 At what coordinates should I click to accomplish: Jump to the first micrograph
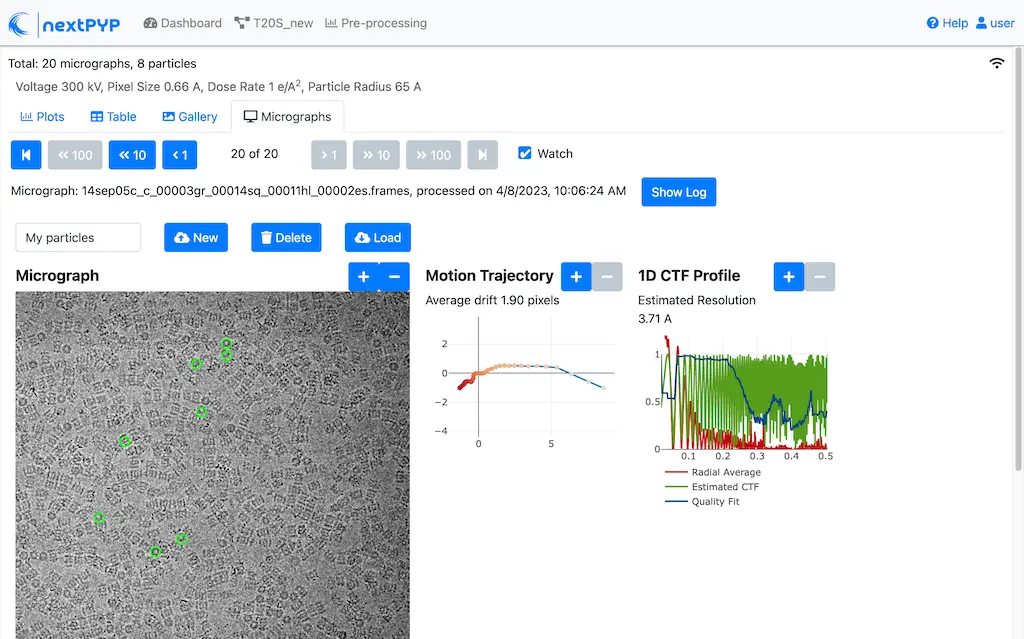click(x=25, y=154)
